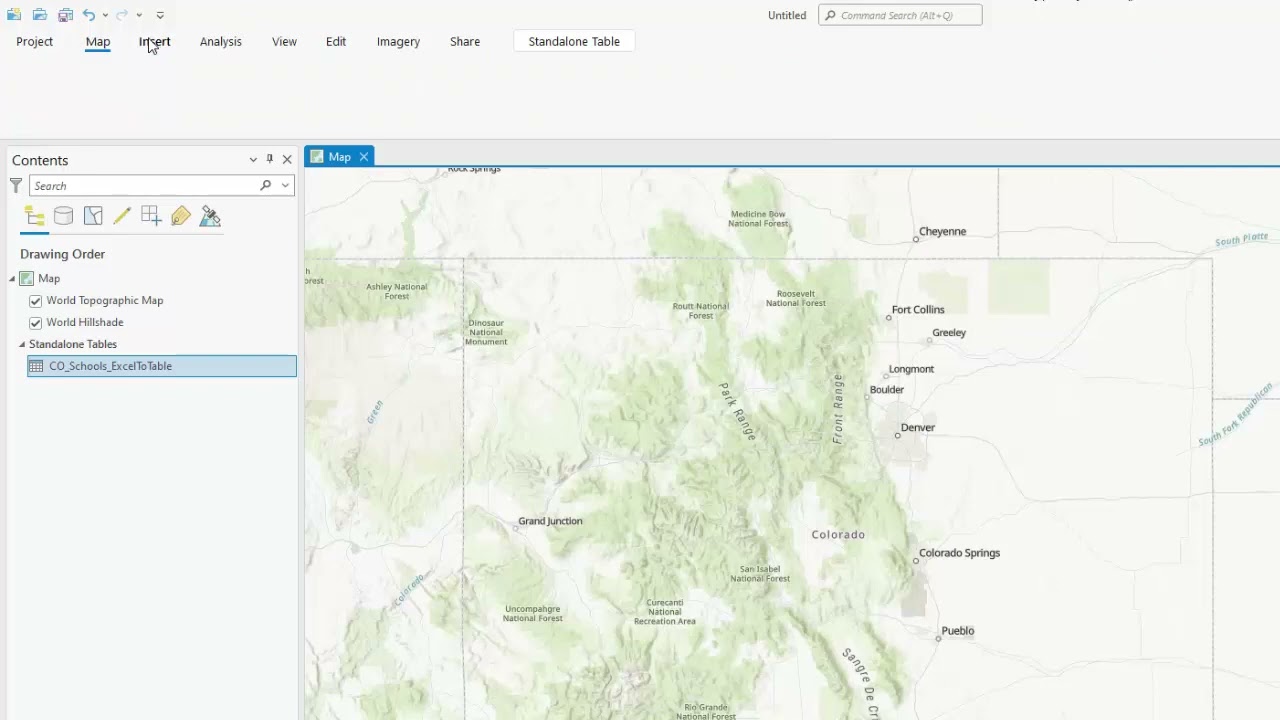Open the Analysis ribbon tab
This screenshot has height=720, width=1280.
coord(221,41)
